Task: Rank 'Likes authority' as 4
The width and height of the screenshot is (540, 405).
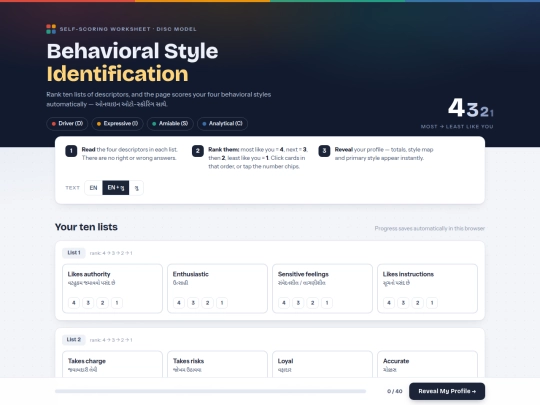Action: (74, 303)
